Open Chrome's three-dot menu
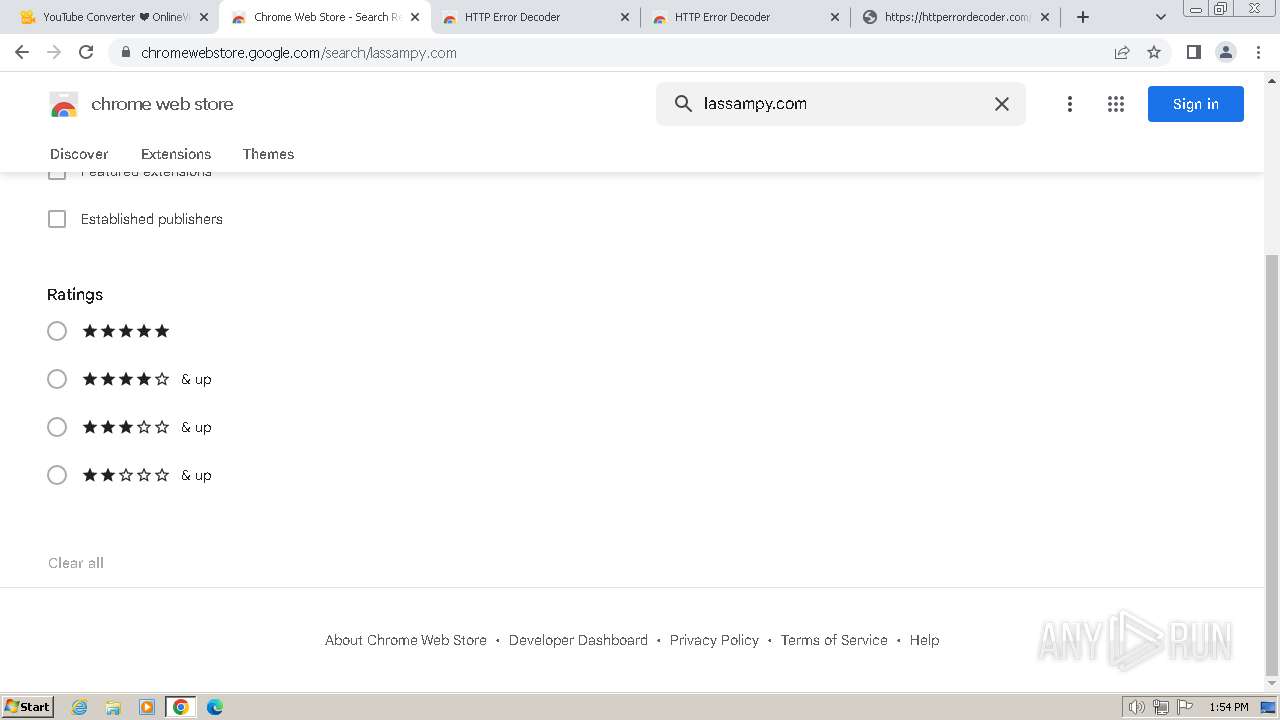The width and height of the screenshot is (1280, 720). [1258, 52]
